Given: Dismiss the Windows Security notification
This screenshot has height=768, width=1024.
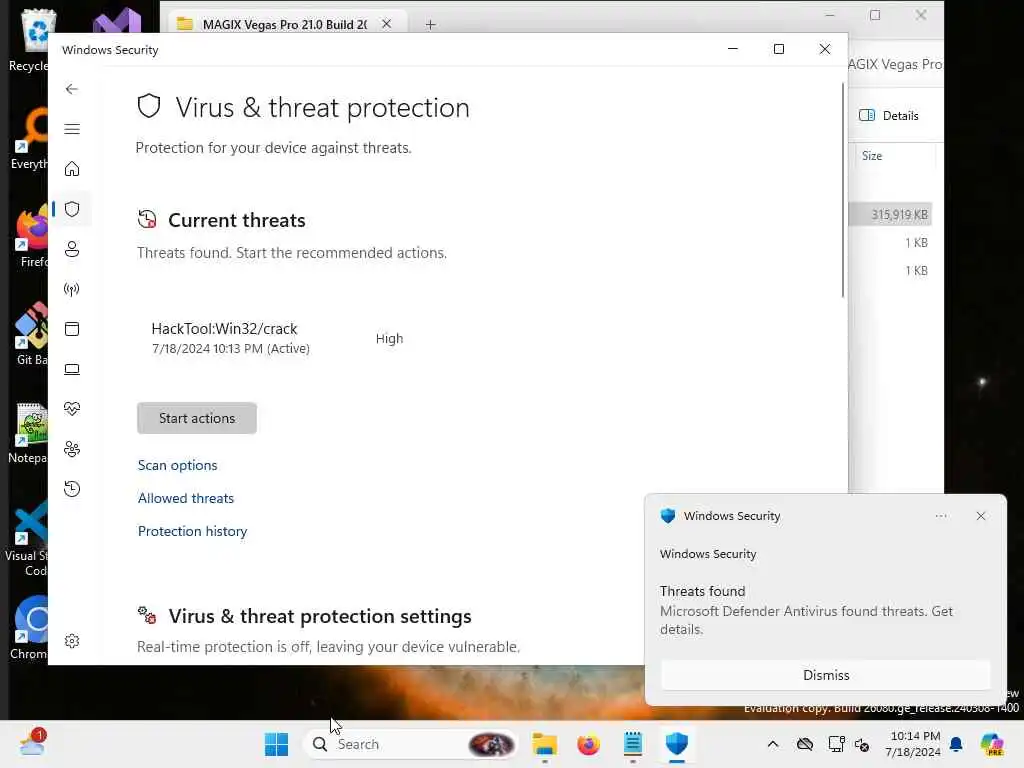Looking at the screenshot, I should coord(825,675).
